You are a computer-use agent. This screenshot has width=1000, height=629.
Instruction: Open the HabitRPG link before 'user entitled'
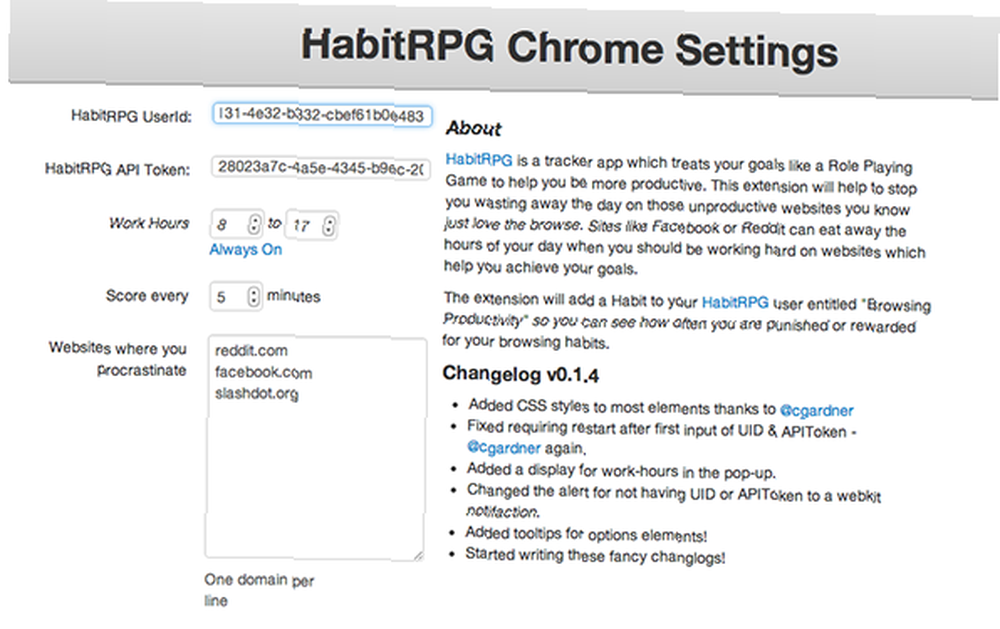(x=735, y=302)
